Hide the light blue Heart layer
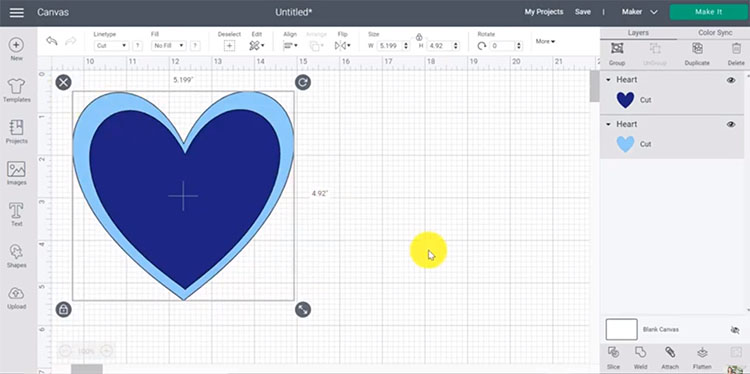This screenshot has height=374, width=750. click(x=731, y=124)
